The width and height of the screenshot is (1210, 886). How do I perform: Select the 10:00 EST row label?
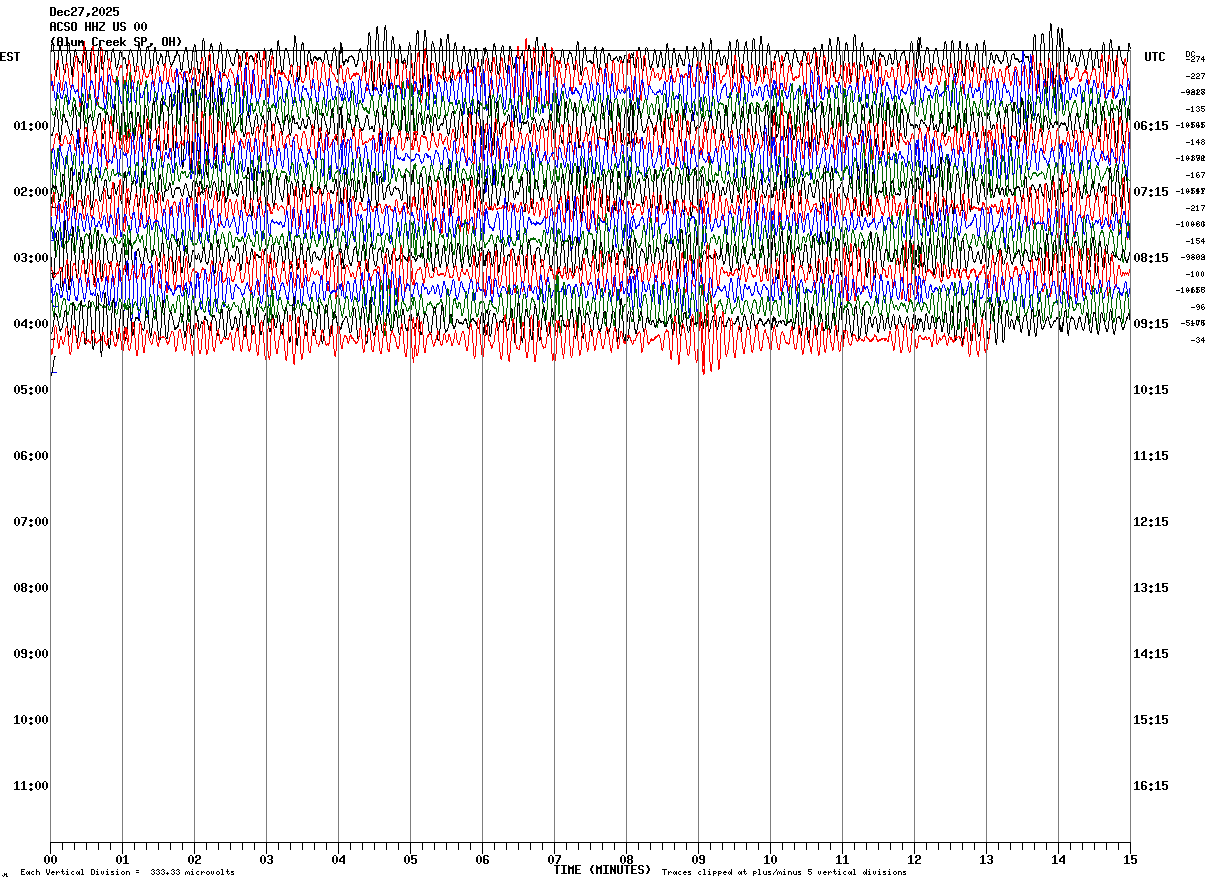click(31, 720)
